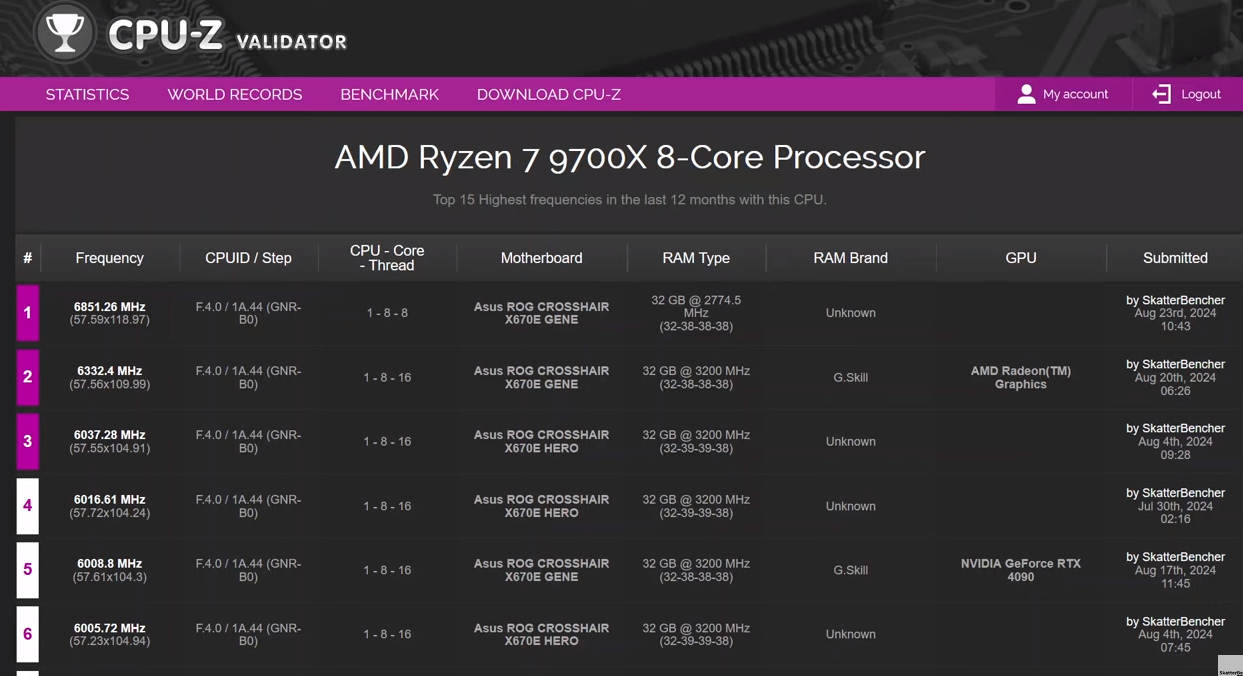This screenshot has height=676, width=1243.
Task: Click the My account user icon
Action: (1026, 94)
